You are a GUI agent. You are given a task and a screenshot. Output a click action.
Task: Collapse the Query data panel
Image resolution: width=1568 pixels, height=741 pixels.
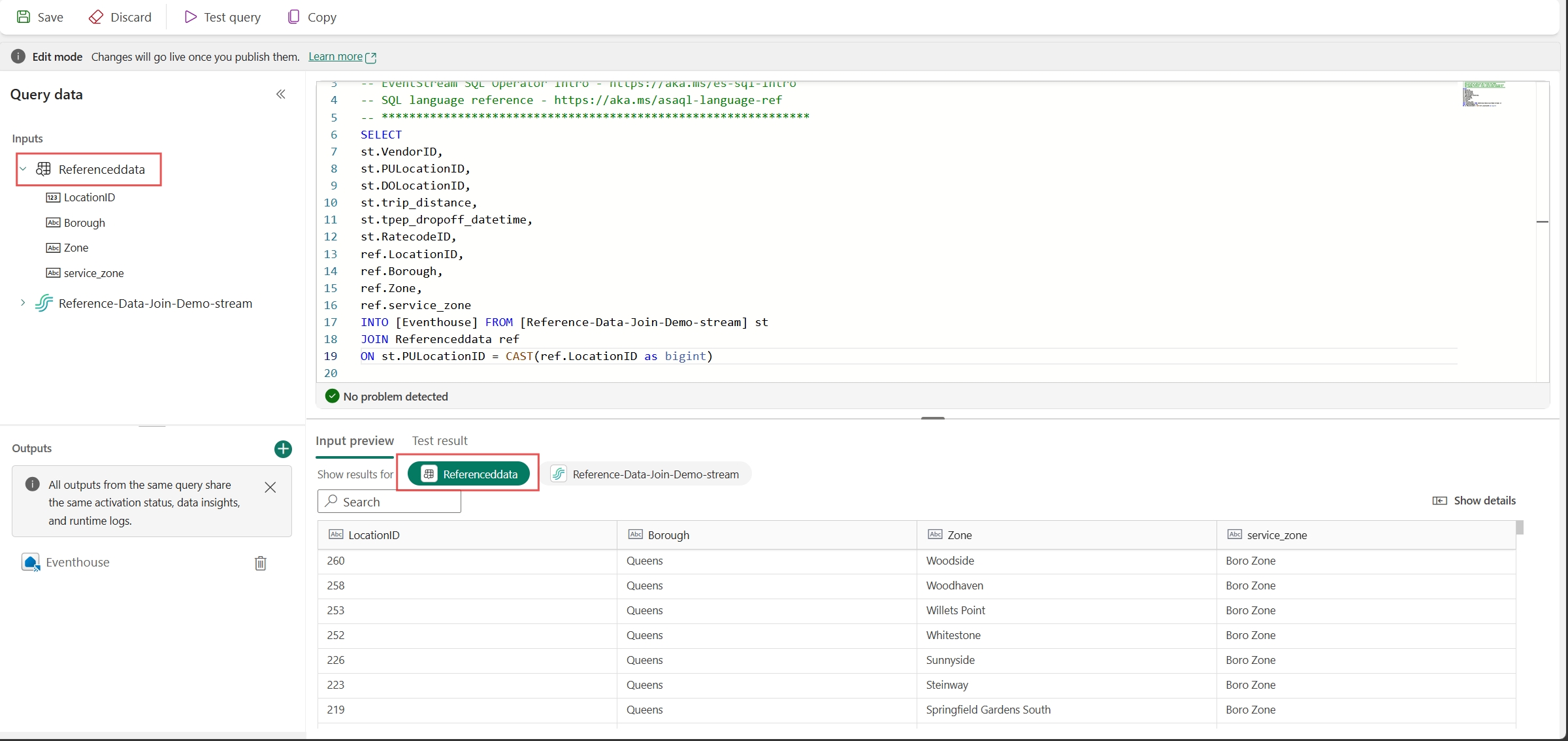tap(281, 94)
